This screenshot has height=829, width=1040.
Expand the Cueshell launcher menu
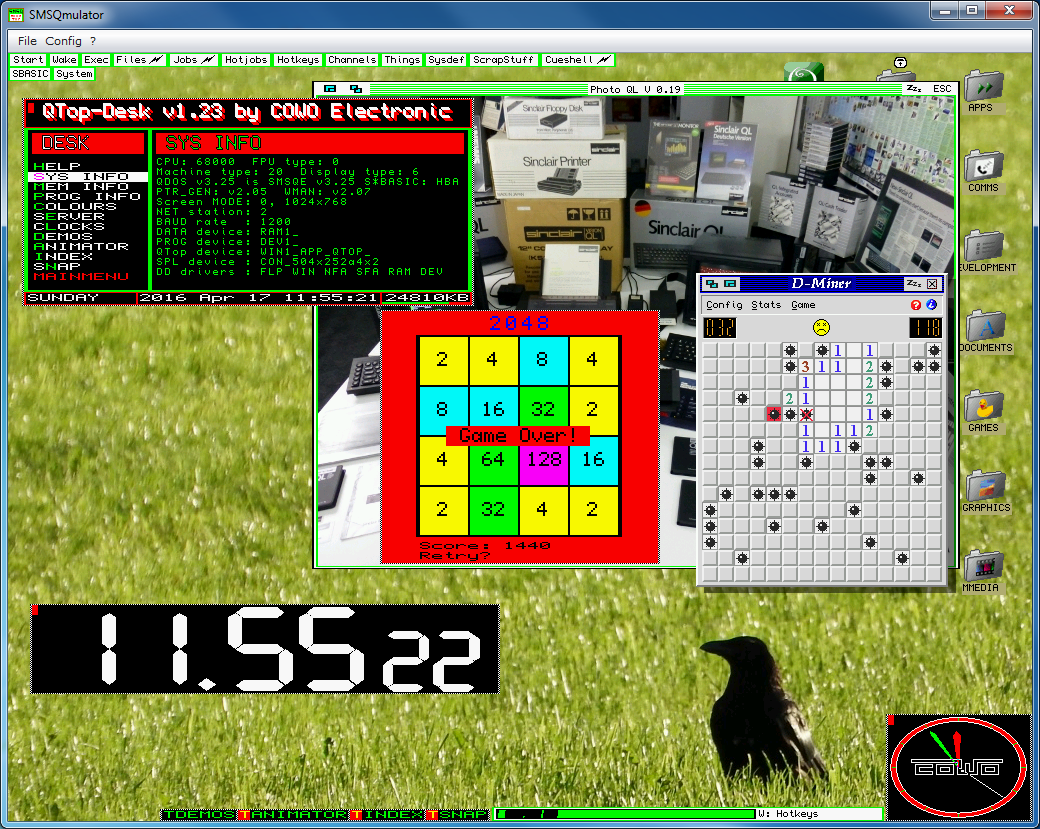coord(577,60)
